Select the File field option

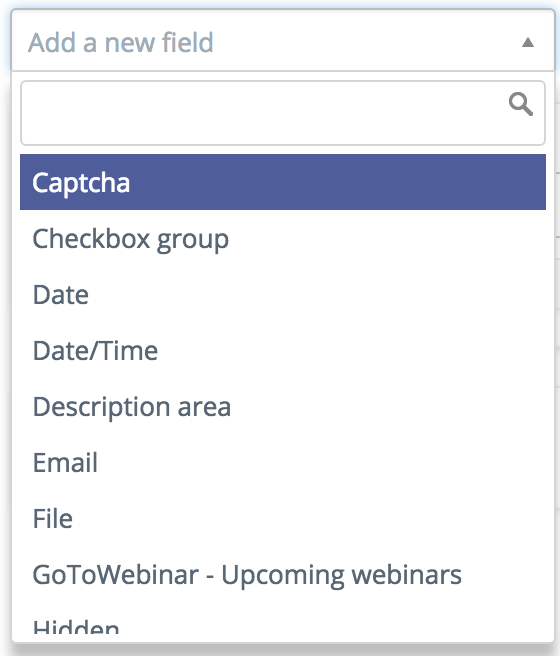[283, 519]
